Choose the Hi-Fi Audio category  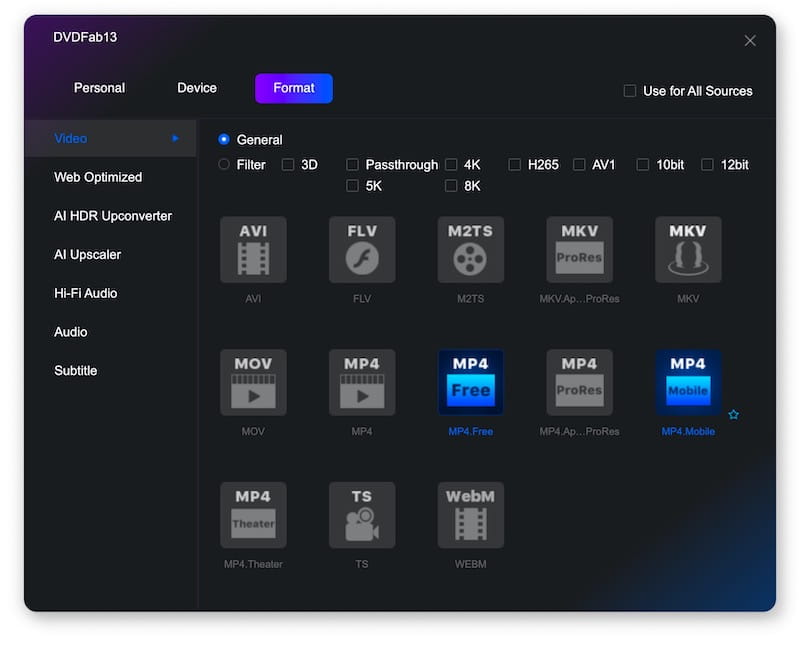pos(86,293)
